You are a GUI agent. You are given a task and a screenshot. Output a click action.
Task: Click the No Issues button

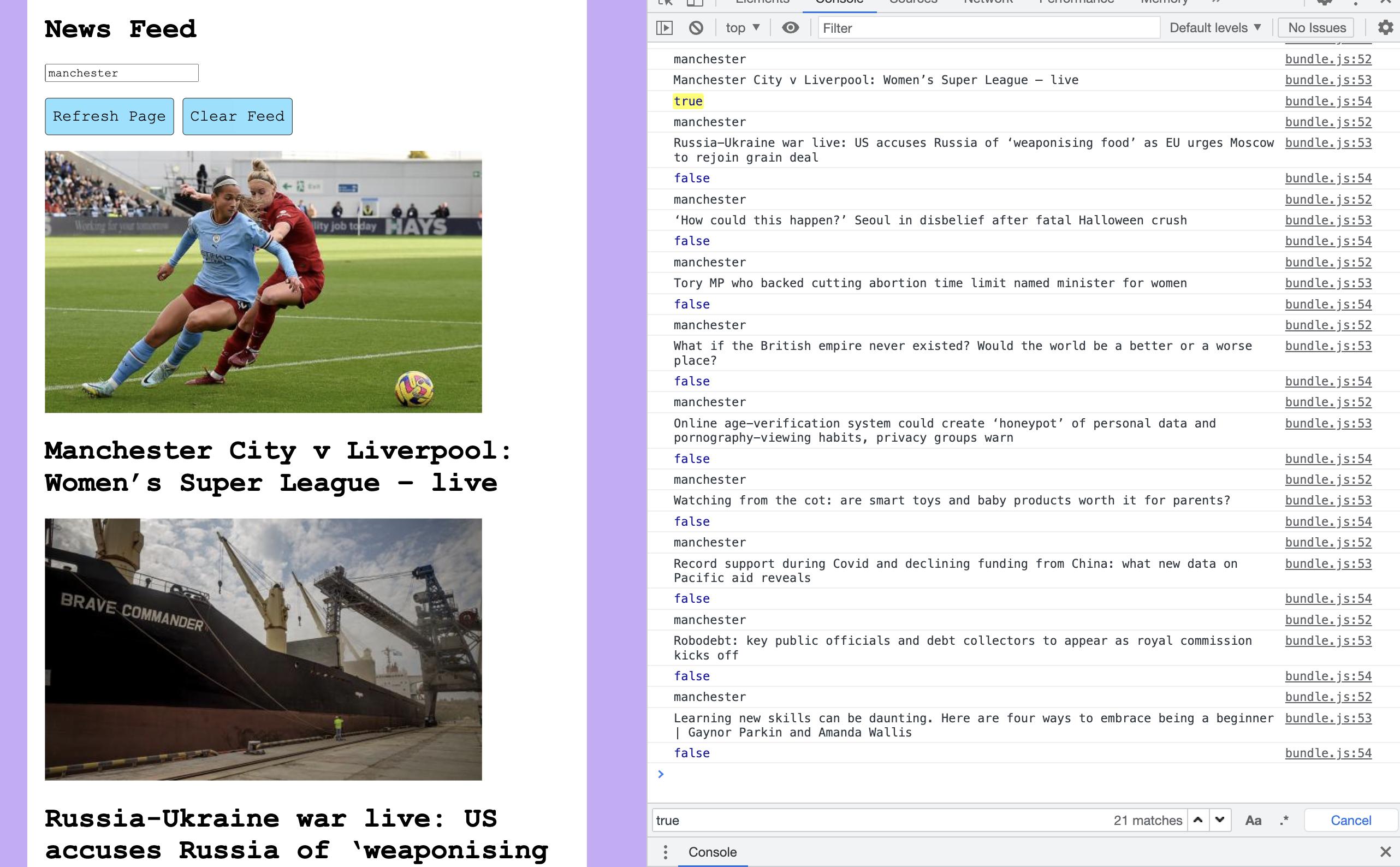1316,27
